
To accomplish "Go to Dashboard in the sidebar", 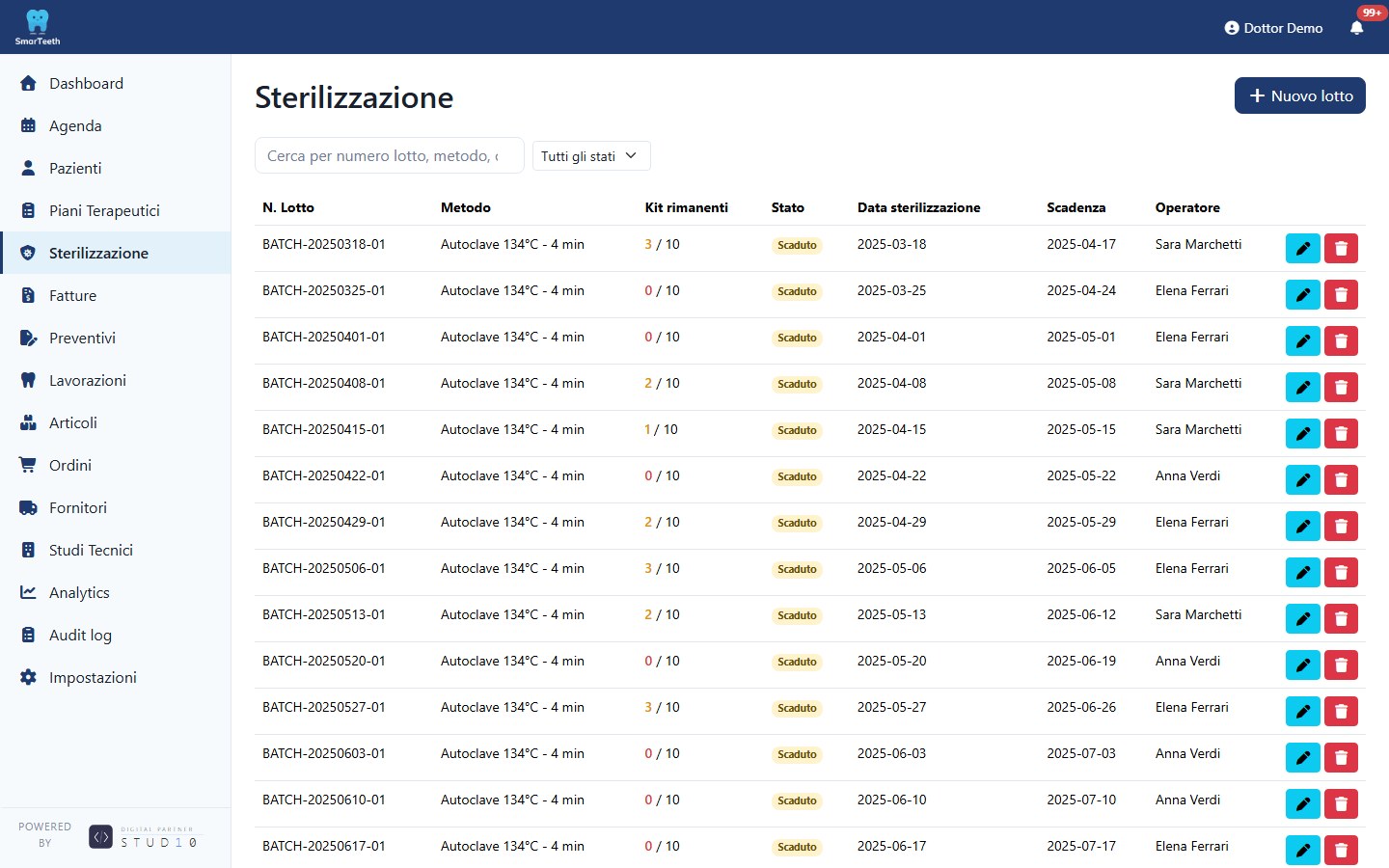I will pos(116,83).
